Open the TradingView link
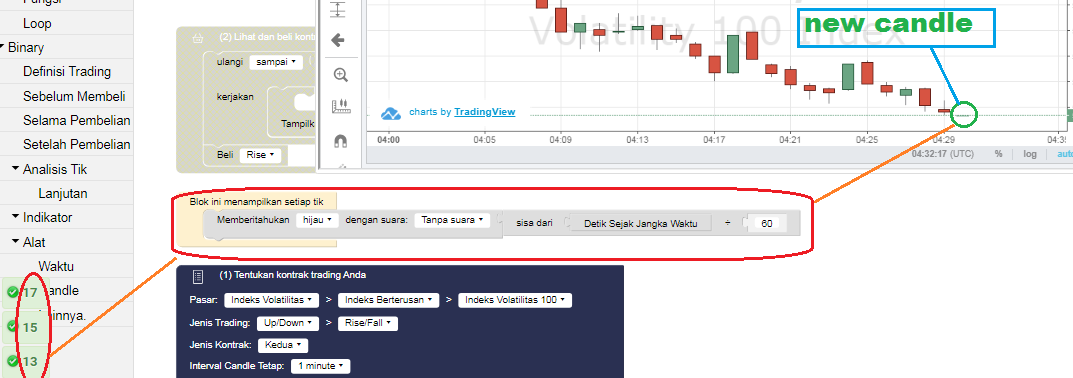The height and width of the screenshot is (378, 1073). click(484, 112)
